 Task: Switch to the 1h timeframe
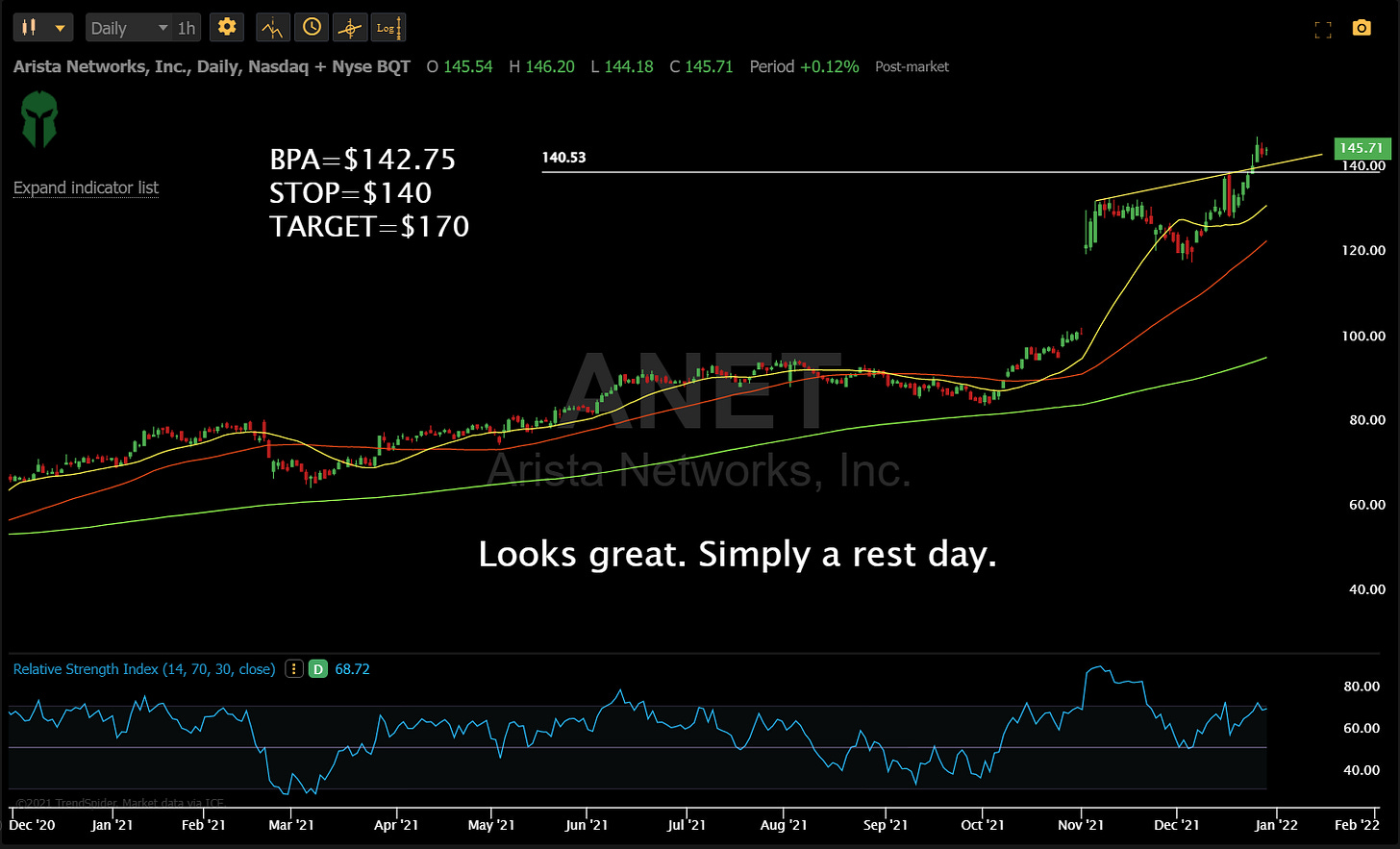(x=186, y=28)
